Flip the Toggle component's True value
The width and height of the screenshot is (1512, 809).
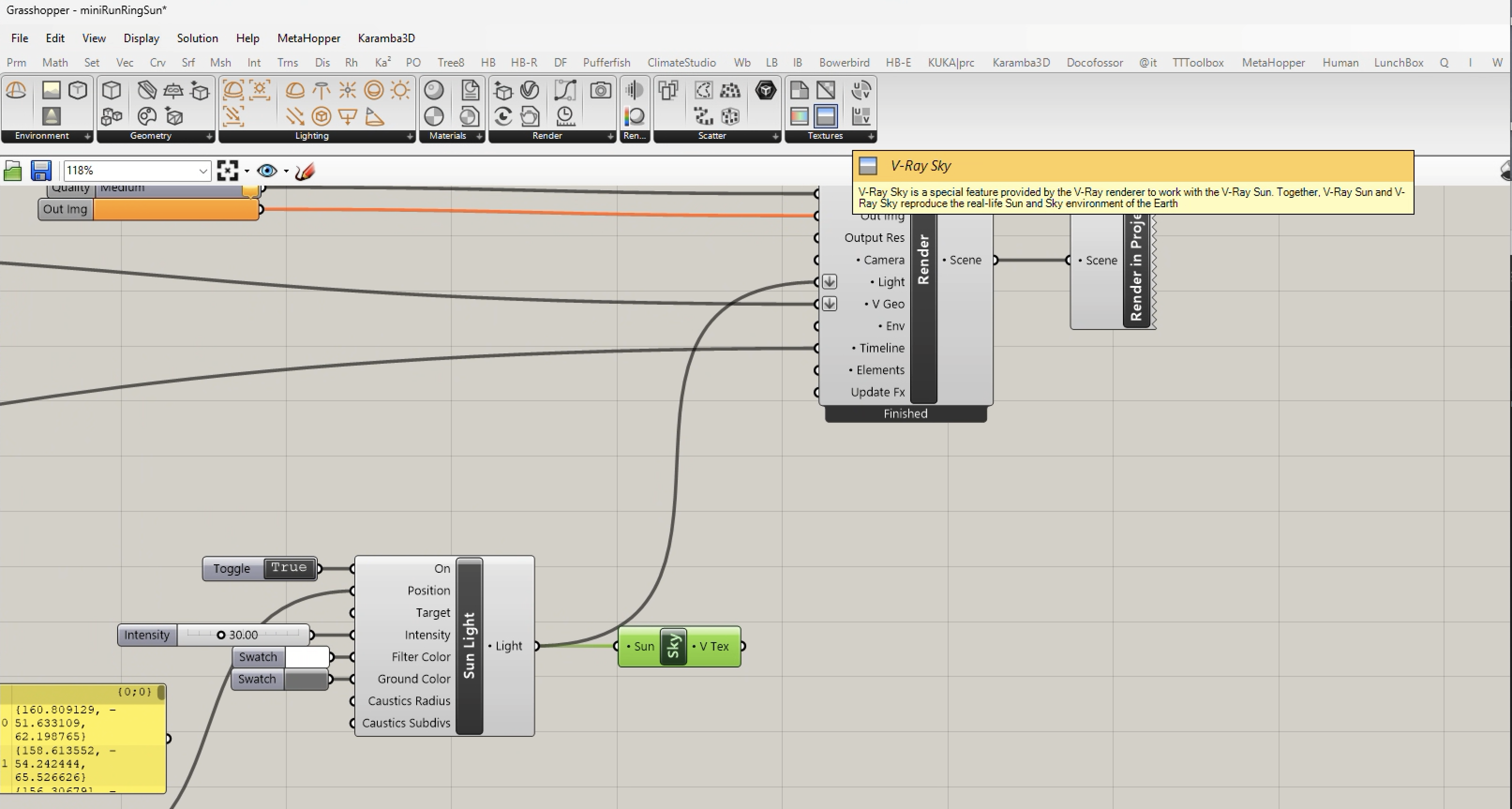[x=289, y=568]
